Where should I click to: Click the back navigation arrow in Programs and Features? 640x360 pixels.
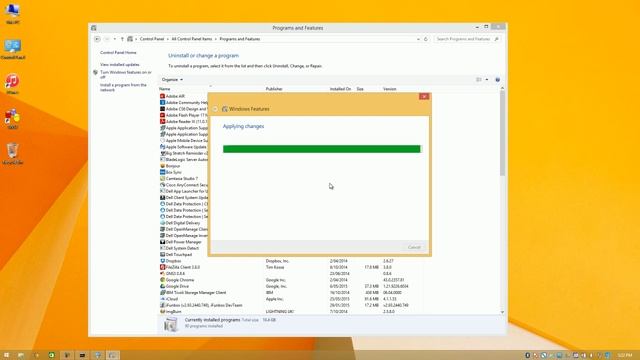point(97,39)
